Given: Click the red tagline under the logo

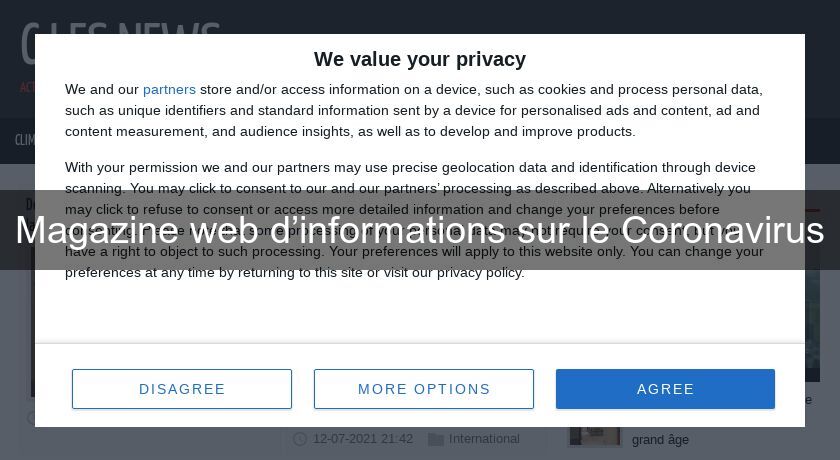Looking at the screenshot, I should (x=26, y=88).
